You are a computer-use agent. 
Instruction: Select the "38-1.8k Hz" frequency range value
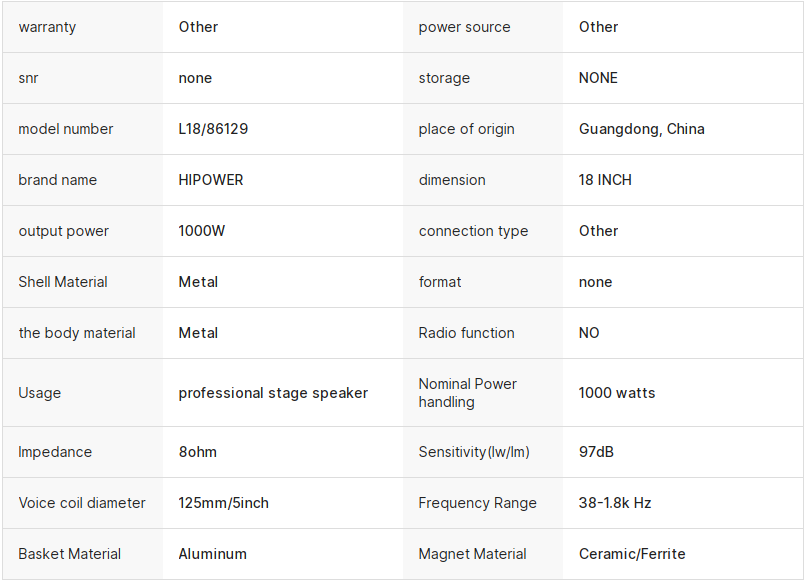click(x=615, y=503)
